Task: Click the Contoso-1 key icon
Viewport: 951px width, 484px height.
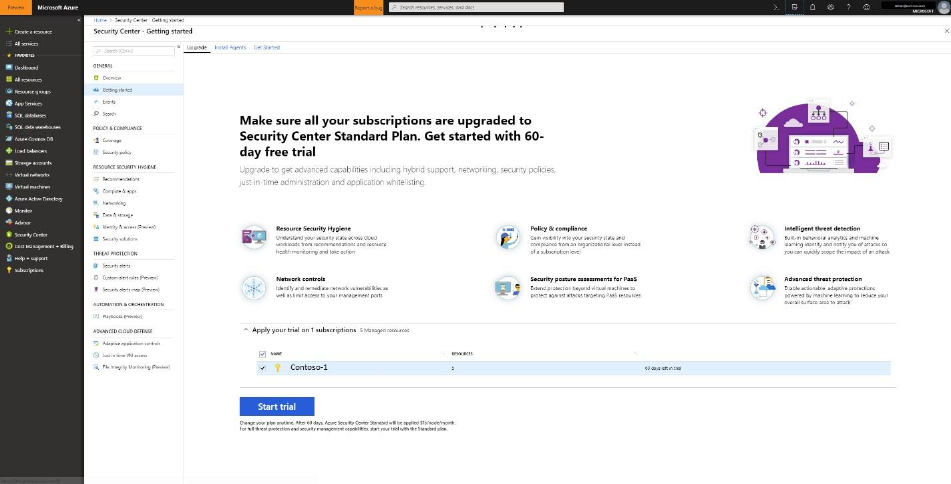Action: point(278,368)
